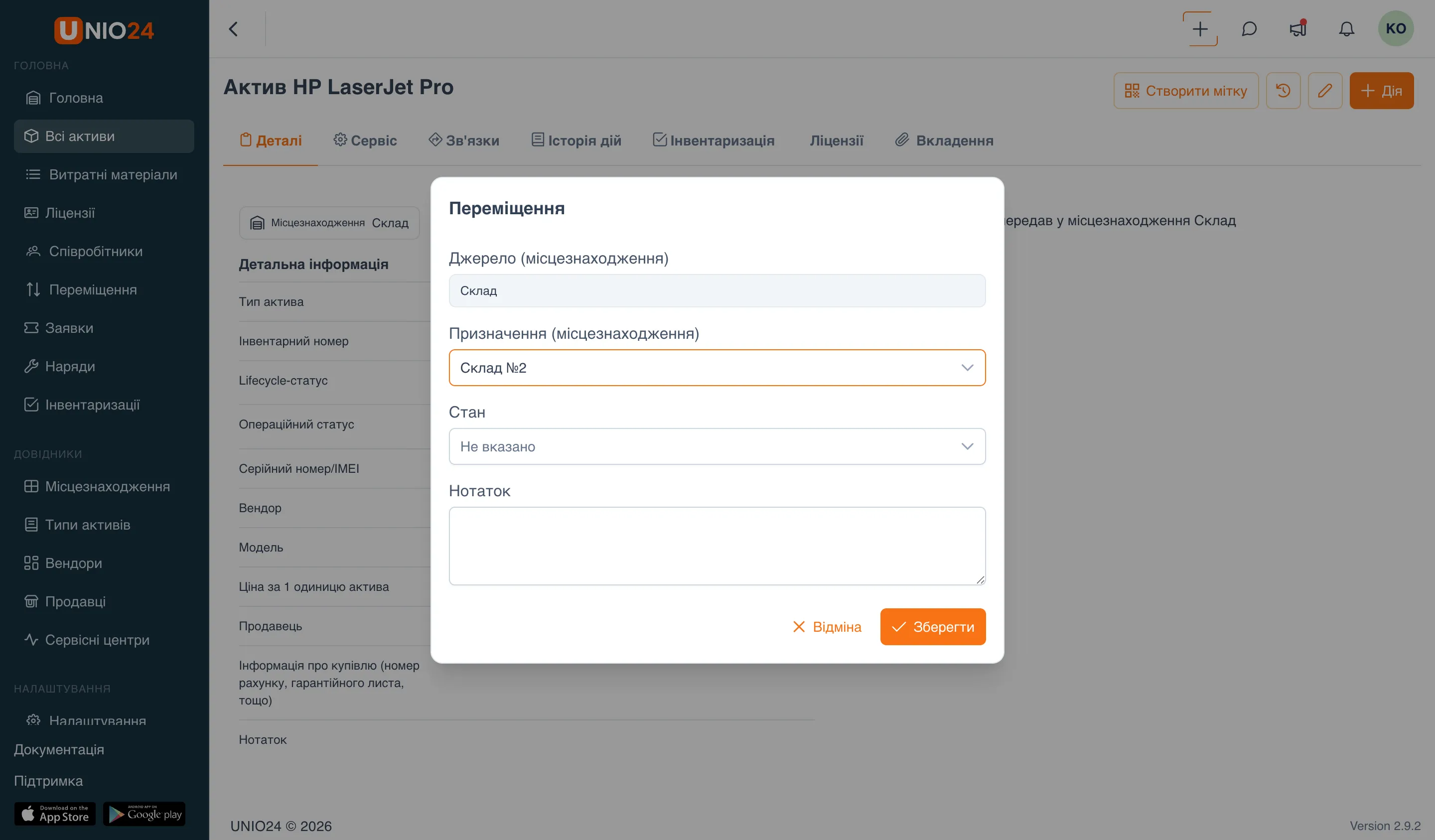Open the Дія action button
Viewport: 1435px width, 840px height.
[1382, 91]
